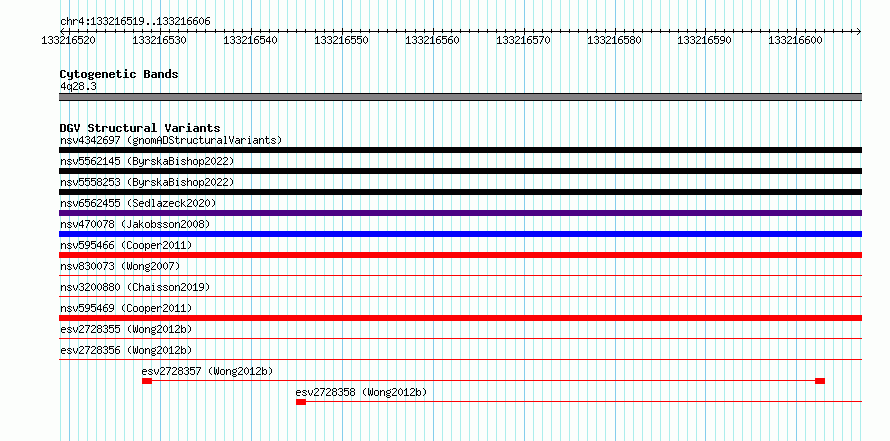The image size is (890, 441).
Task: Click the red start block of esv2728358
Action: click(x=301, y=402)
